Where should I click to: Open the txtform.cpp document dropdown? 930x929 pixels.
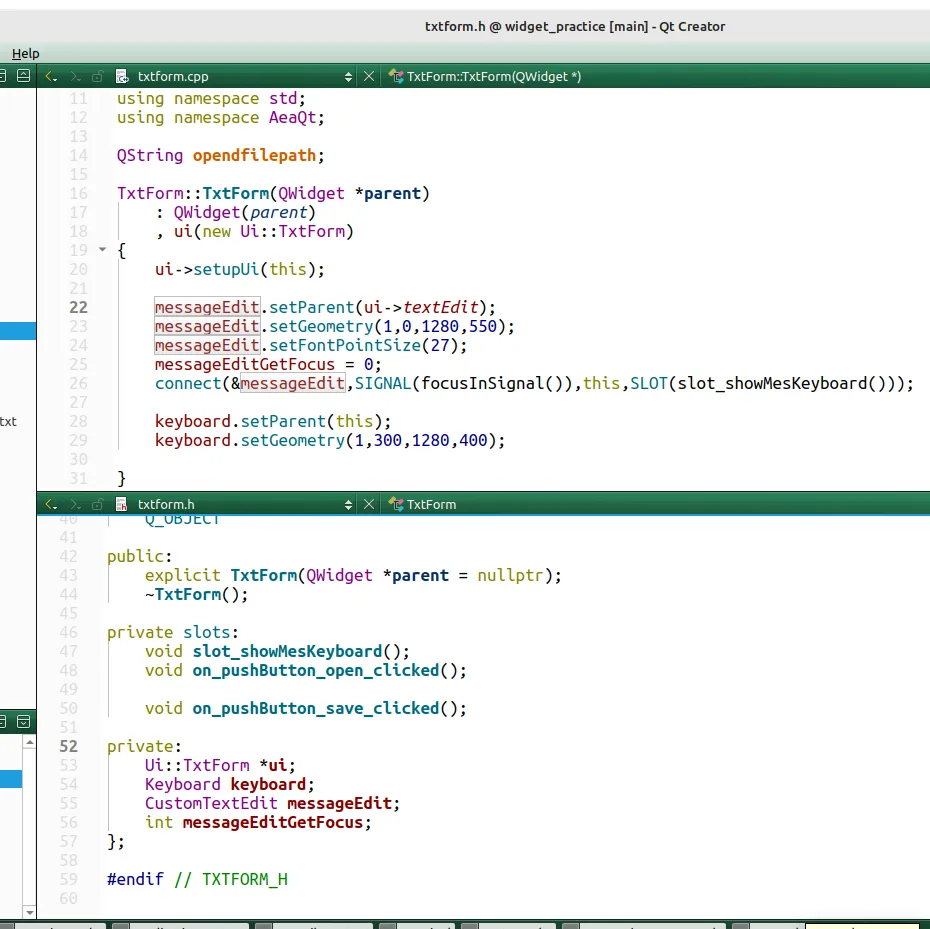[x=348, y=77]
